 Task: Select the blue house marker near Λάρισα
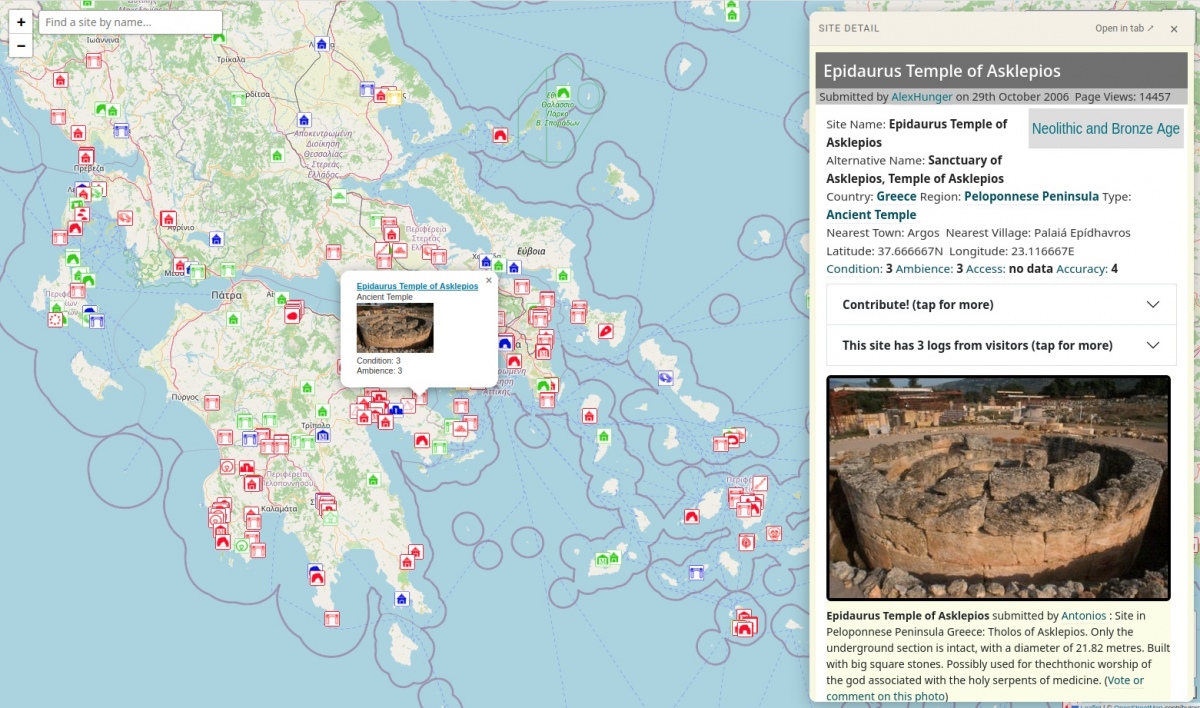click(321, 44)
